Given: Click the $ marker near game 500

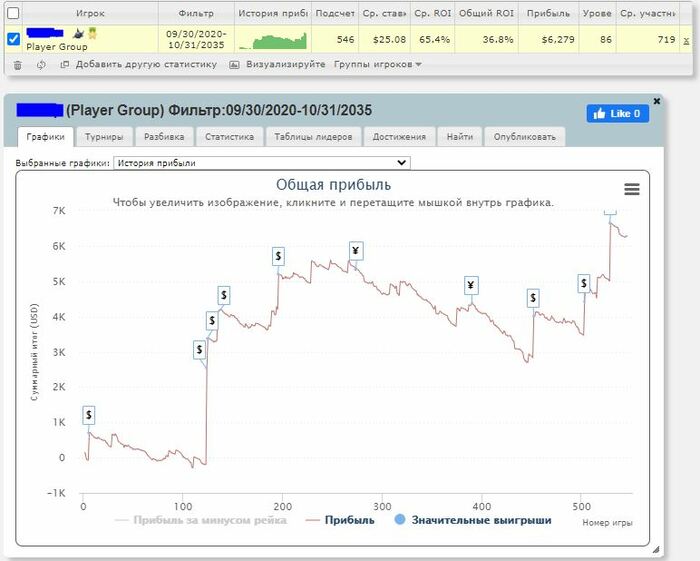Looking at the screenshot, I should tap(583, 283).
